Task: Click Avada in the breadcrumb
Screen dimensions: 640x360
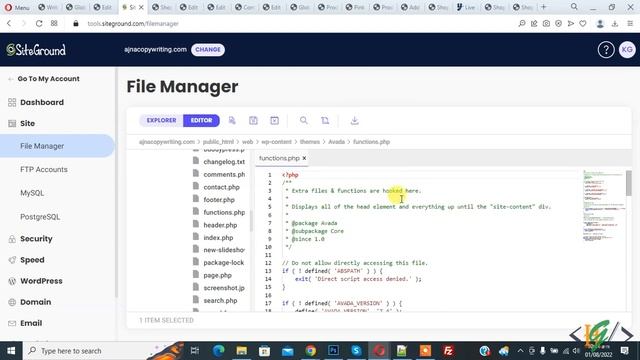Action: (x=336, y=142)
